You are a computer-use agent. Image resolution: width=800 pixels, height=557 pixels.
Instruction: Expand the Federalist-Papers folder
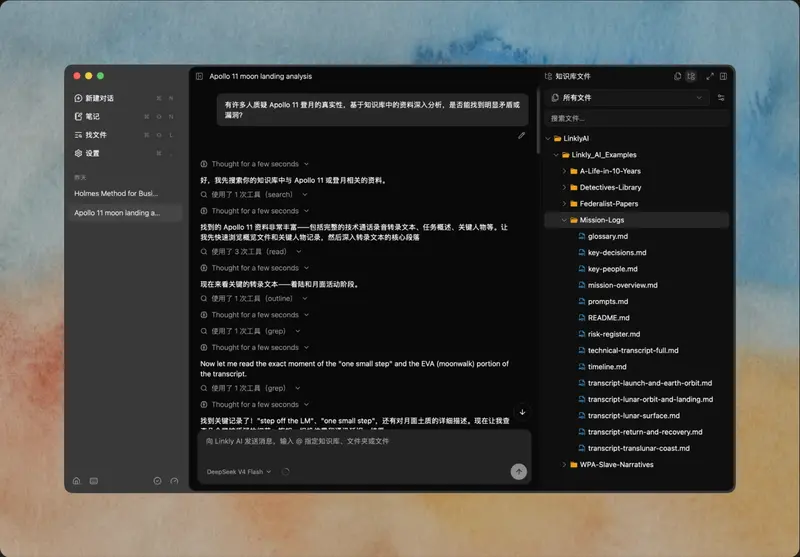[x=564, y=204]
